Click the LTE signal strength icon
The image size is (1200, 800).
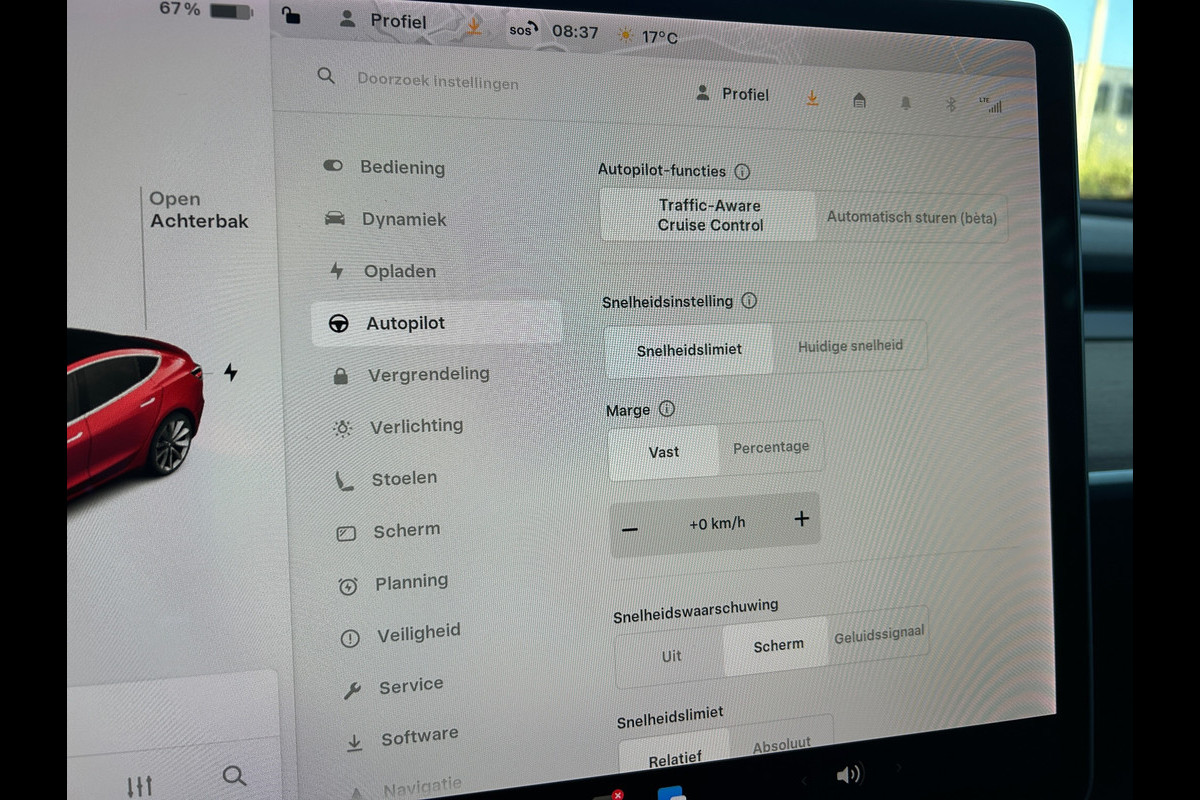[x=992, y=105]
